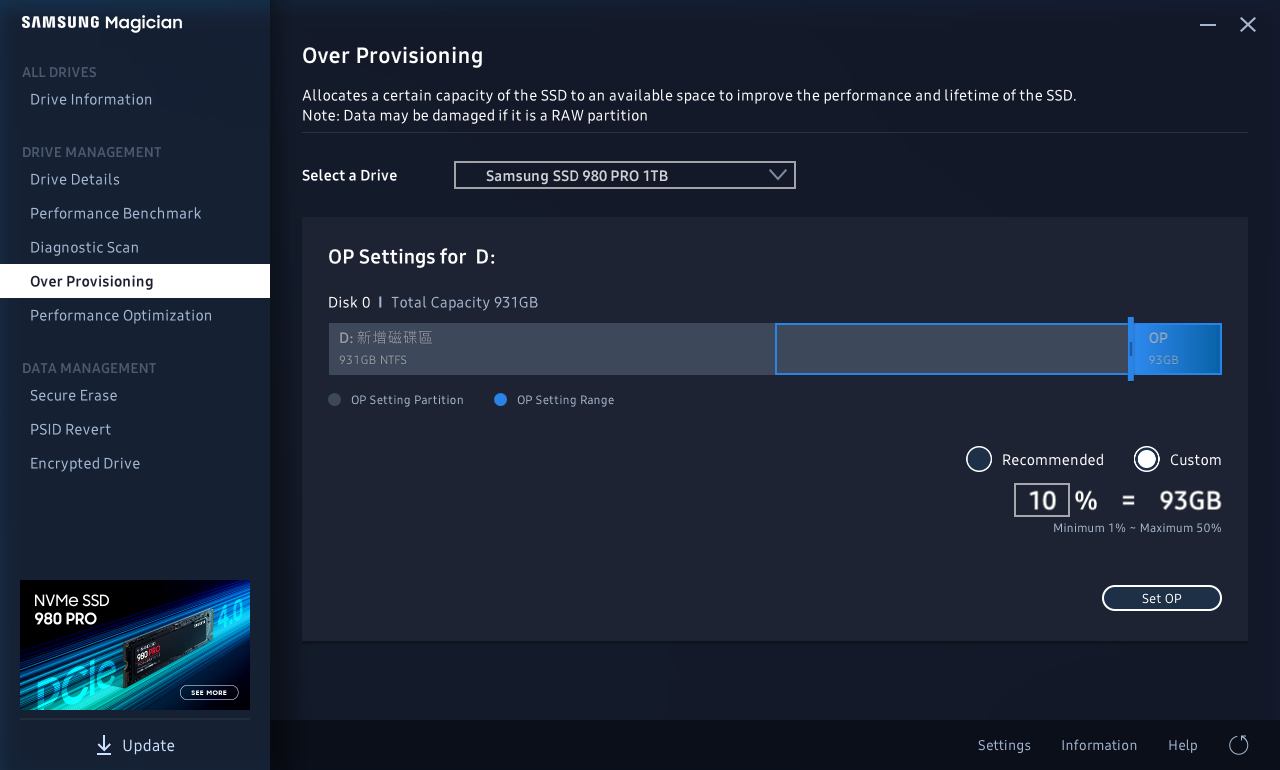Click SEE MORE on 980 PRO ad
This screenshot has height=770, width=1280.
coord(209,692)
